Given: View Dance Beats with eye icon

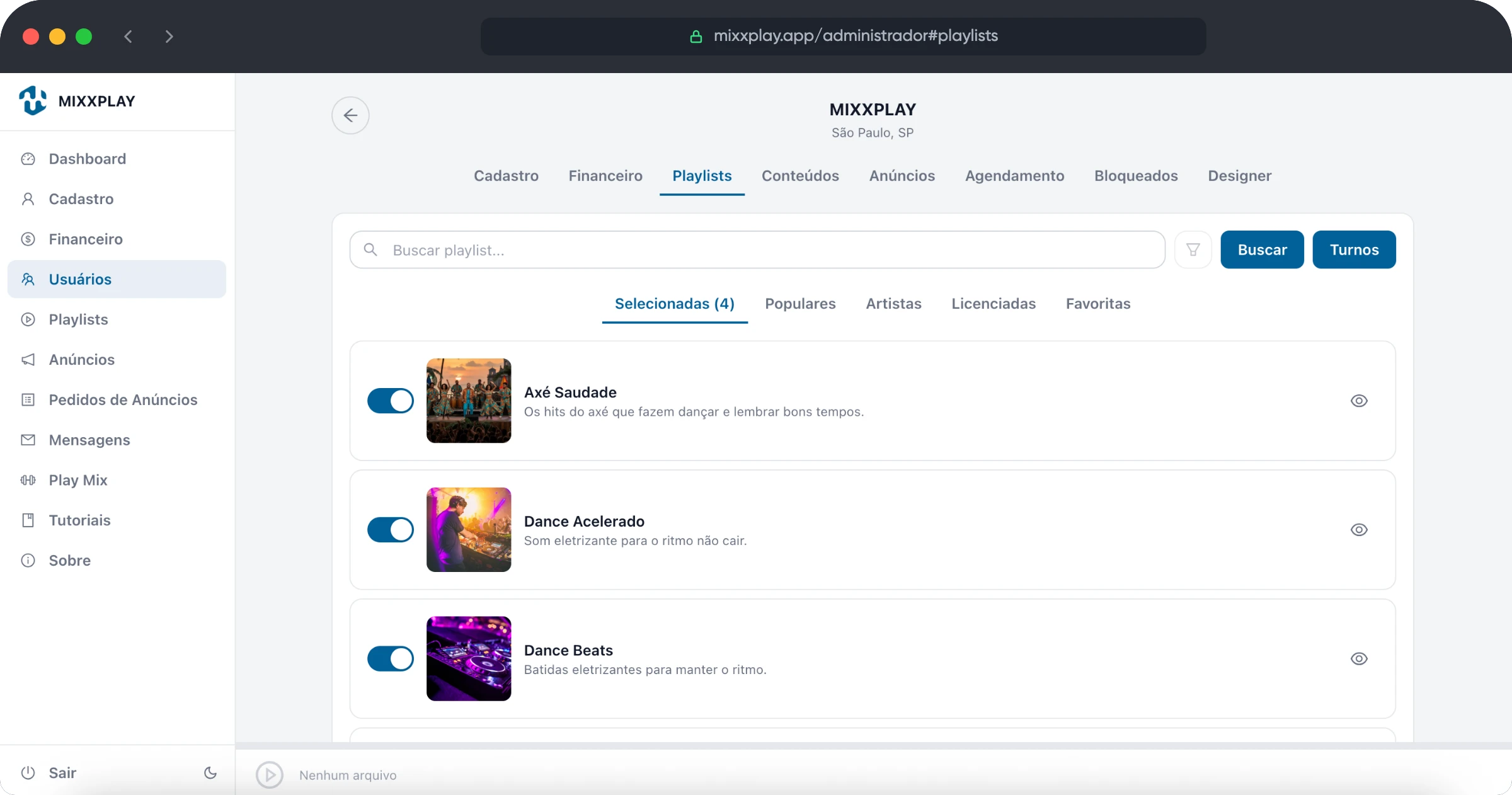Looking at the screenshot, I should click(x=1359, y=659).
